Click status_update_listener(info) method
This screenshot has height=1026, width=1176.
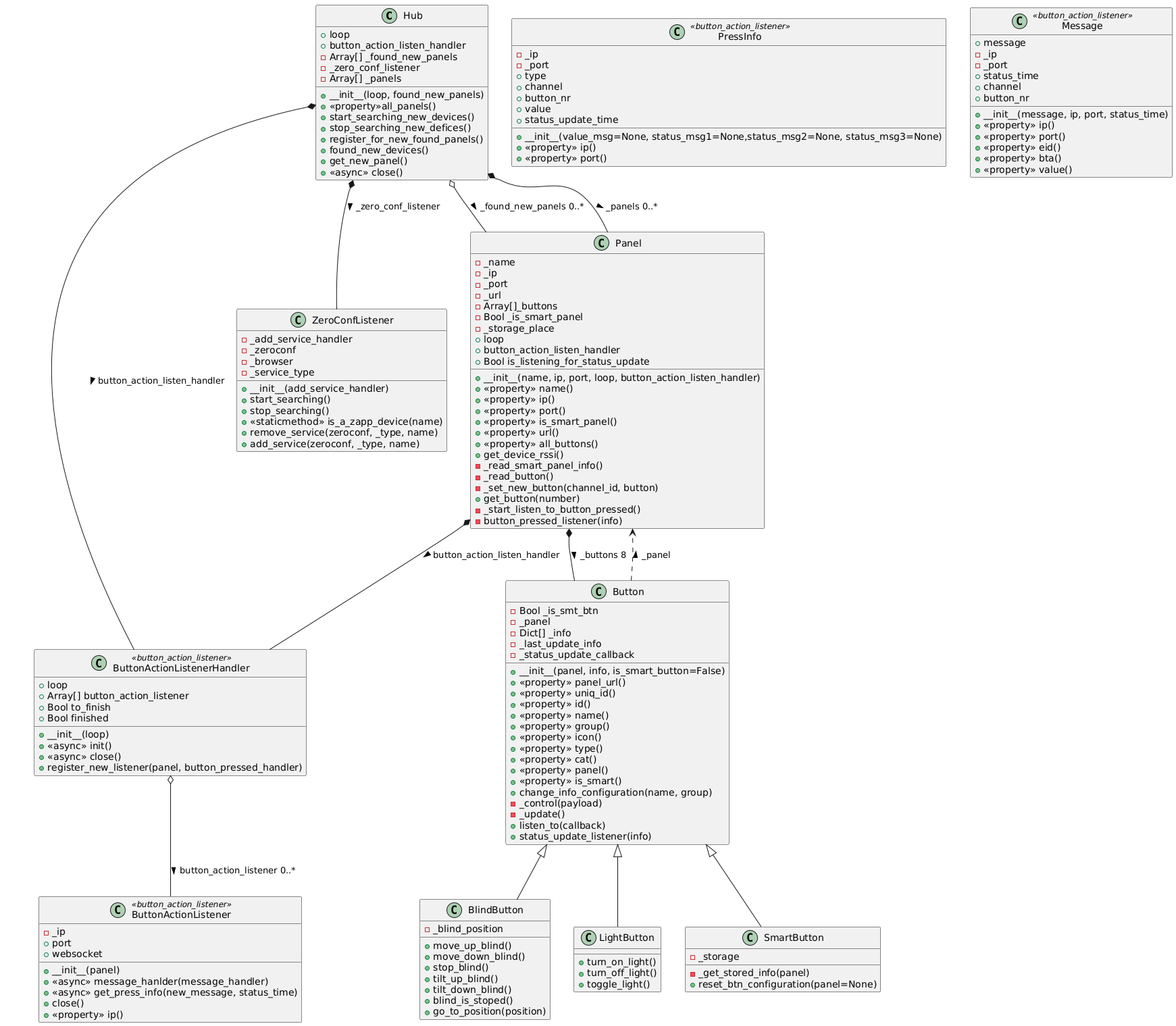click(x=585, y=836)
